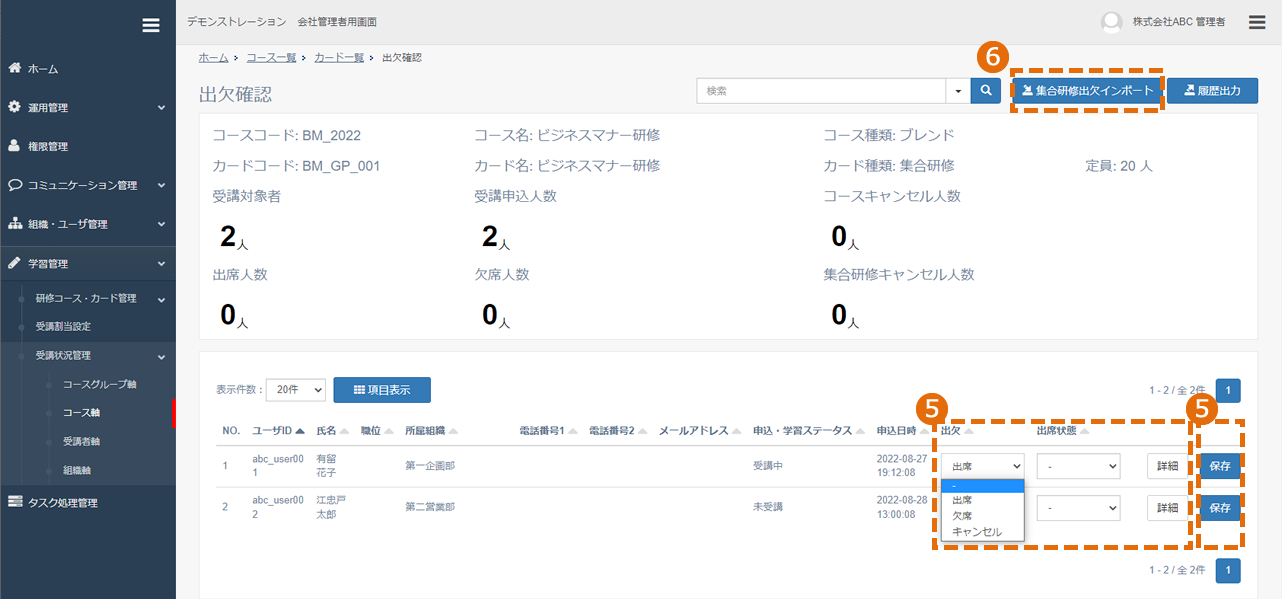Expand the コミュニケーション管理 sidebar menu

(161, 185)
